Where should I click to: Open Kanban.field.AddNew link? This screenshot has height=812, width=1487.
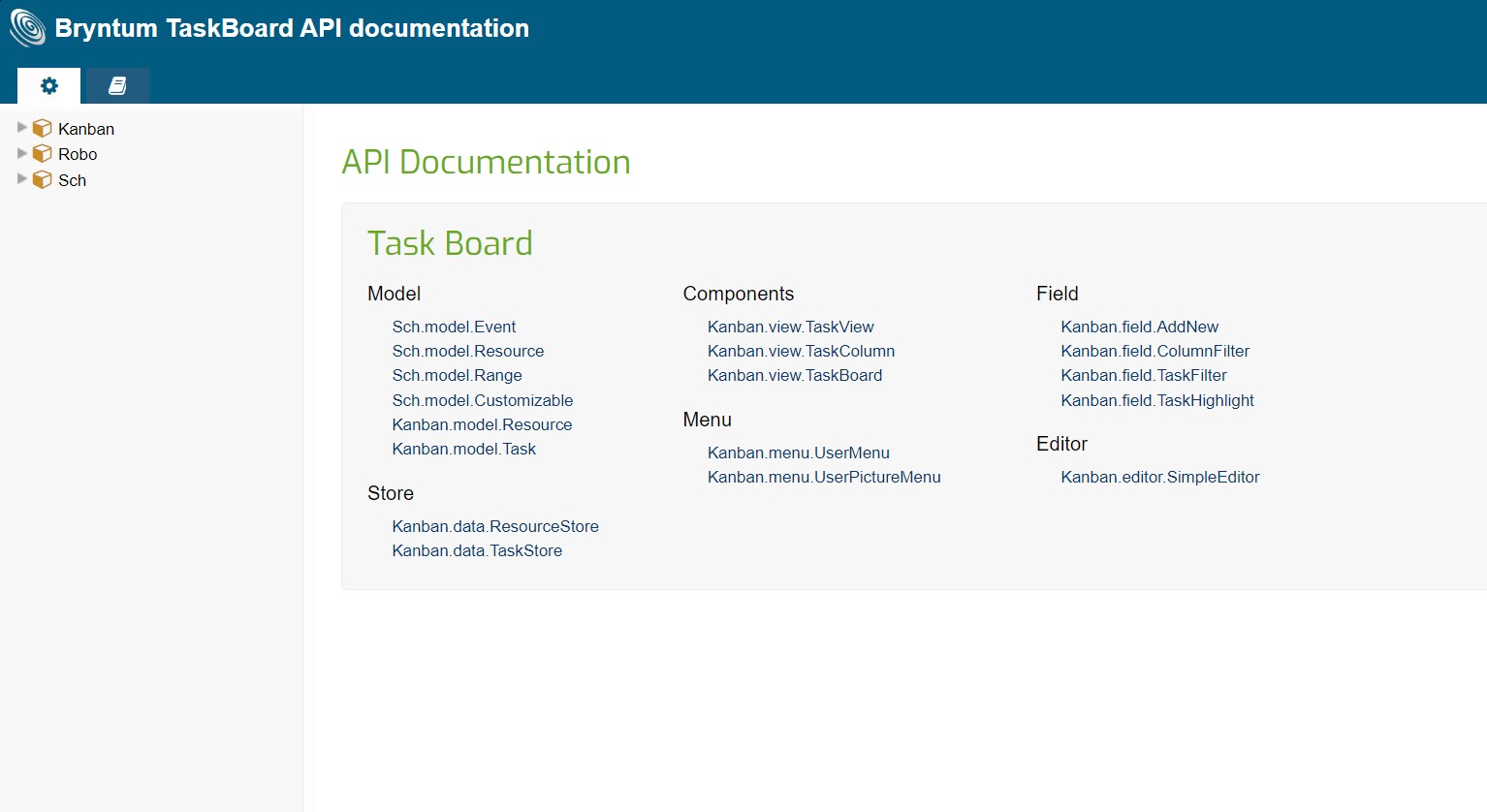1140,327
